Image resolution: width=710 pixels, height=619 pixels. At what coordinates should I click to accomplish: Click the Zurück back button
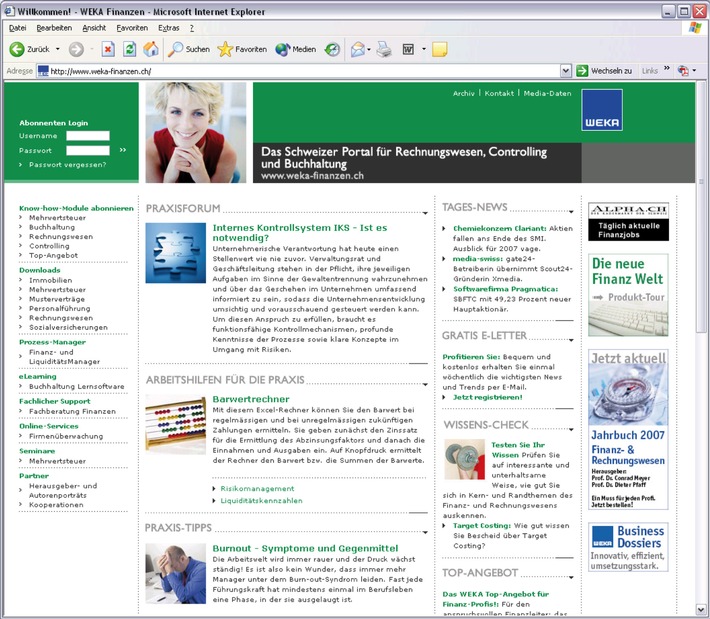(x=30, y=49)
